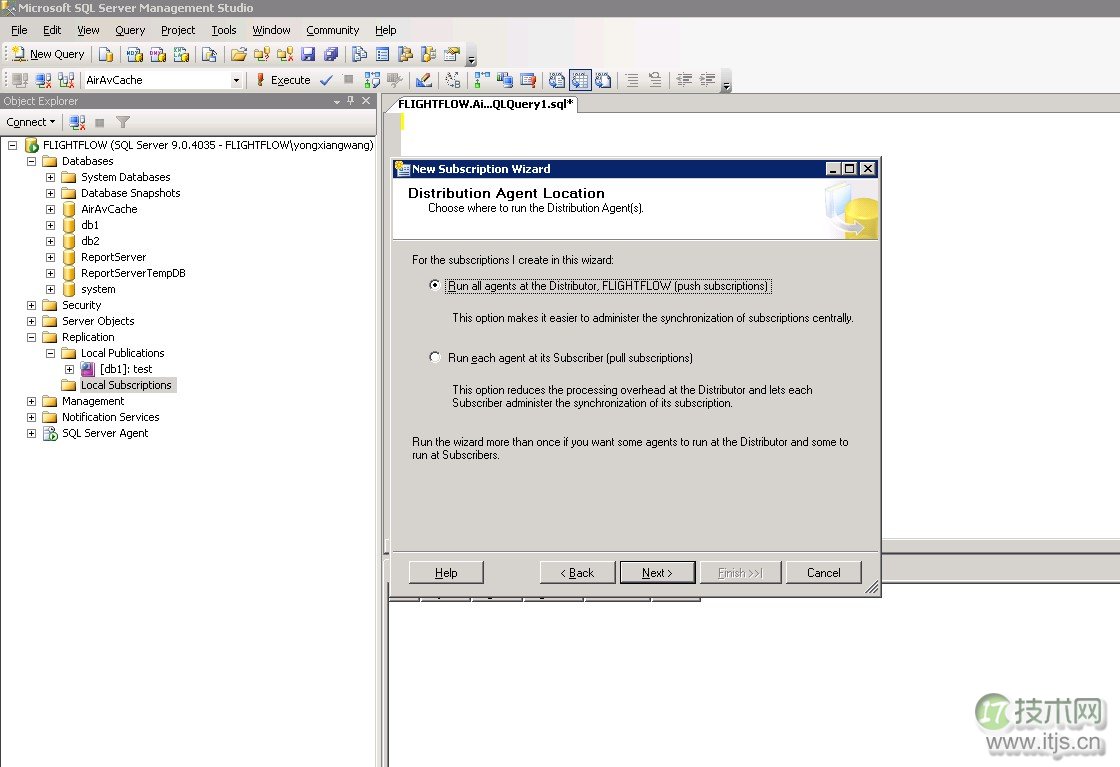The width and height of the screenshot is (1120, 767).
Task: Click the Open File folder icon
Action: (x=239, y=54)
